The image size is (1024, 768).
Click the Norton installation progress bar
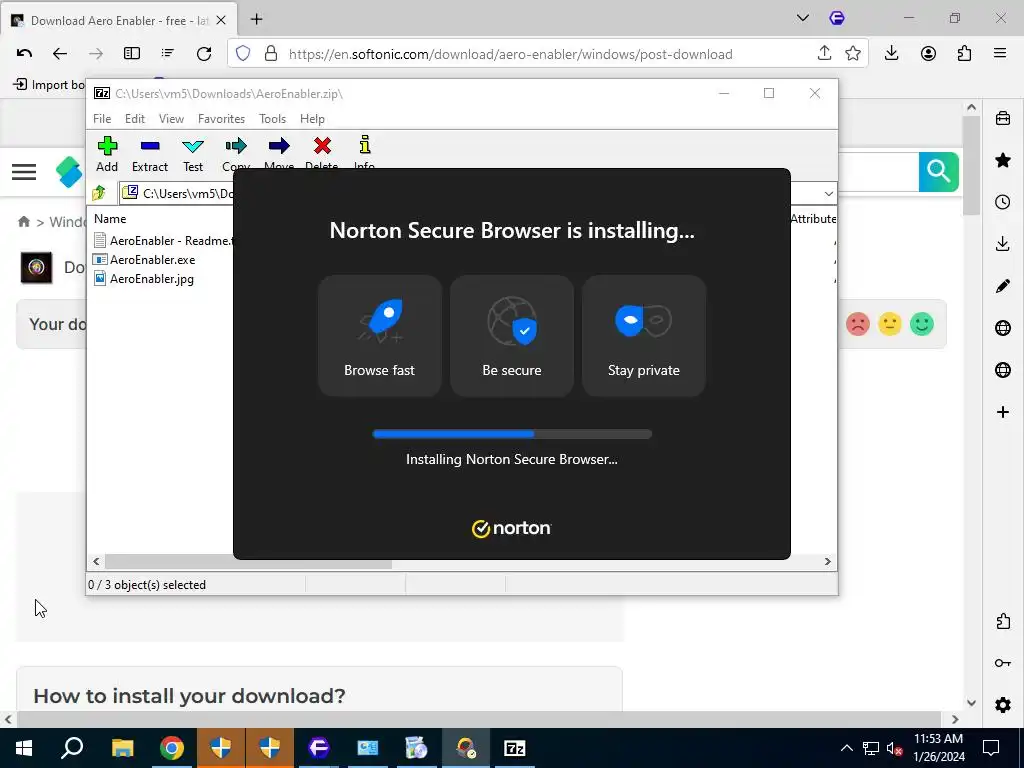(512, 434)
